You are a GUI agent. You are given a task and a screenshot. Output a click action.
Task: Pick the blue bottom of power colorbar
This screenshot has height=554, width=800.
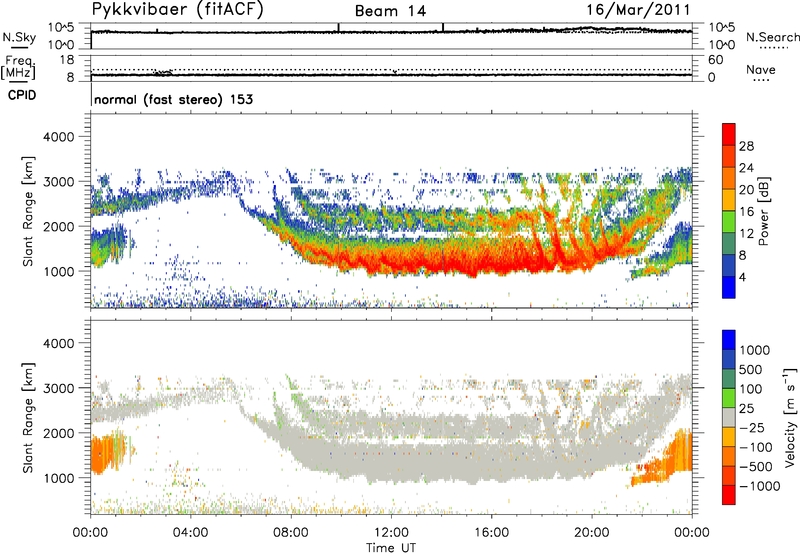(x=729, y=287)
